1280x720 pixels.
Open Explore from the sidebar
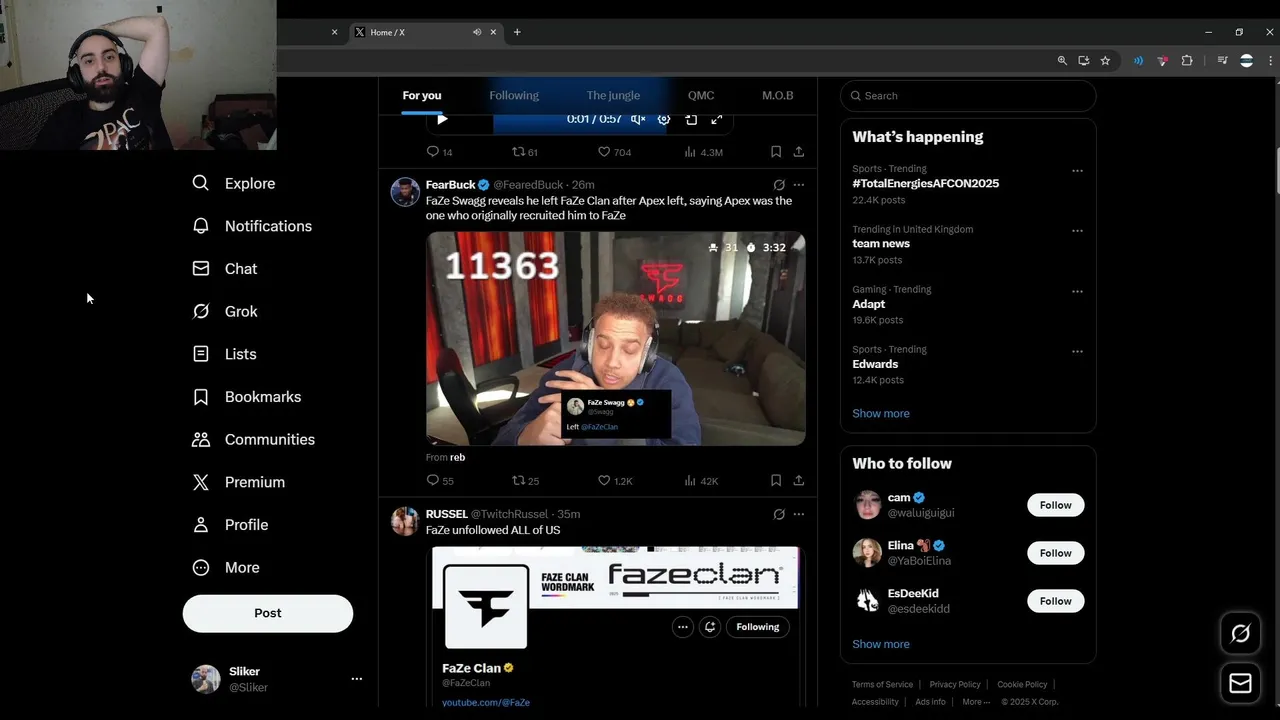[x=234, y=183]
